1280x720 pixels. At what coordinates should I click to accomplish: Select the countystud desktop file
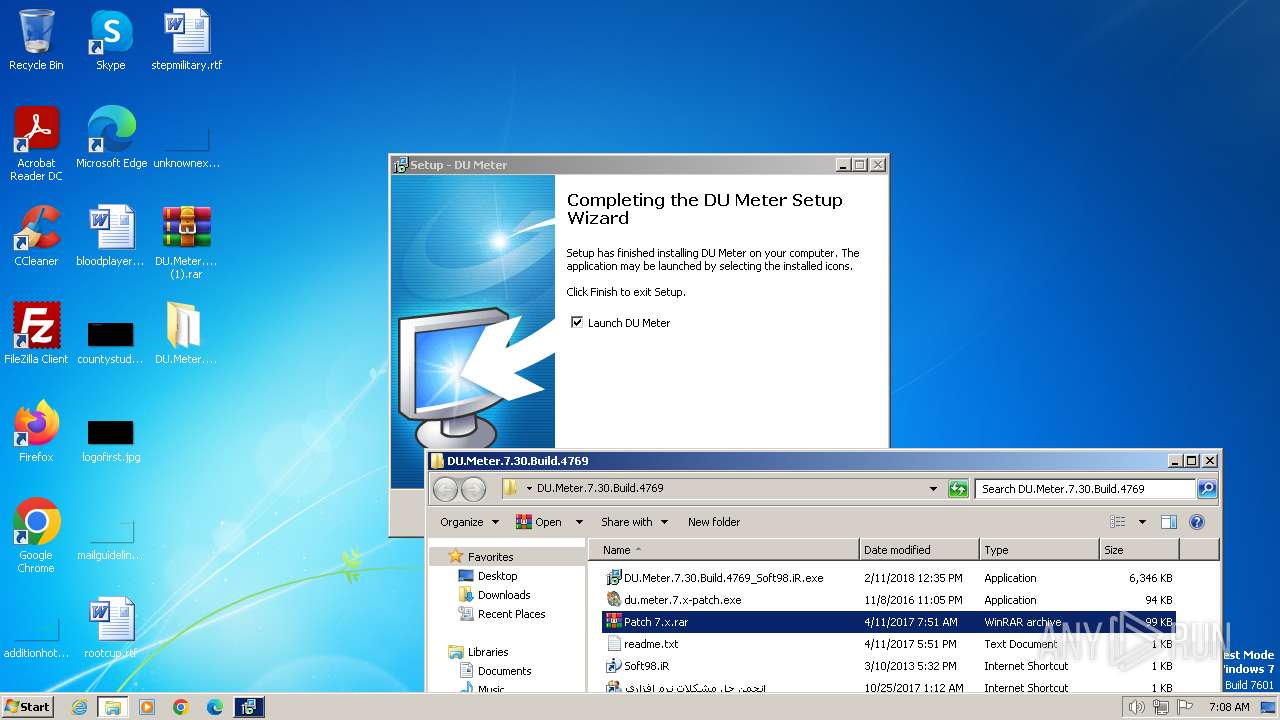tap(110, 340)
